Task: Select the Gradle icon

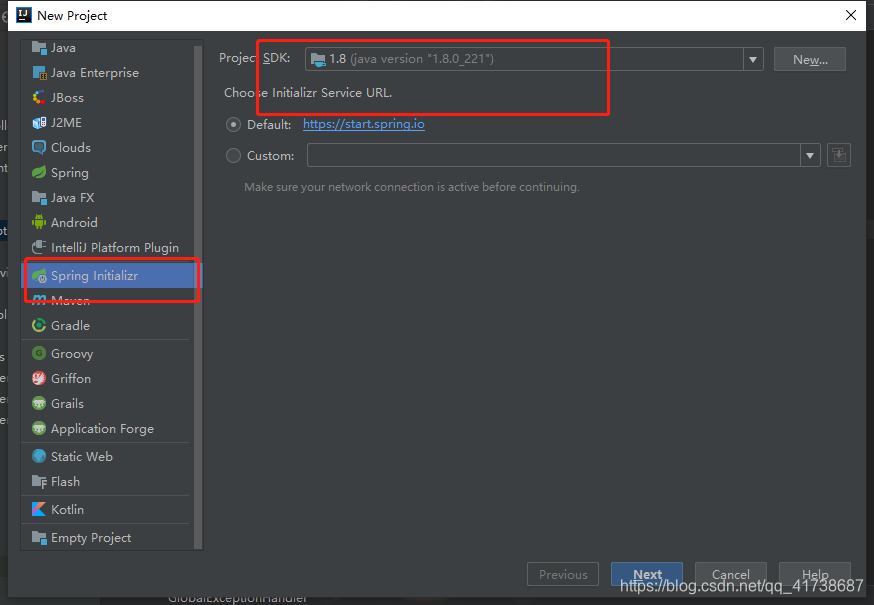Action: pyautogui.click(x=39, y=325)
